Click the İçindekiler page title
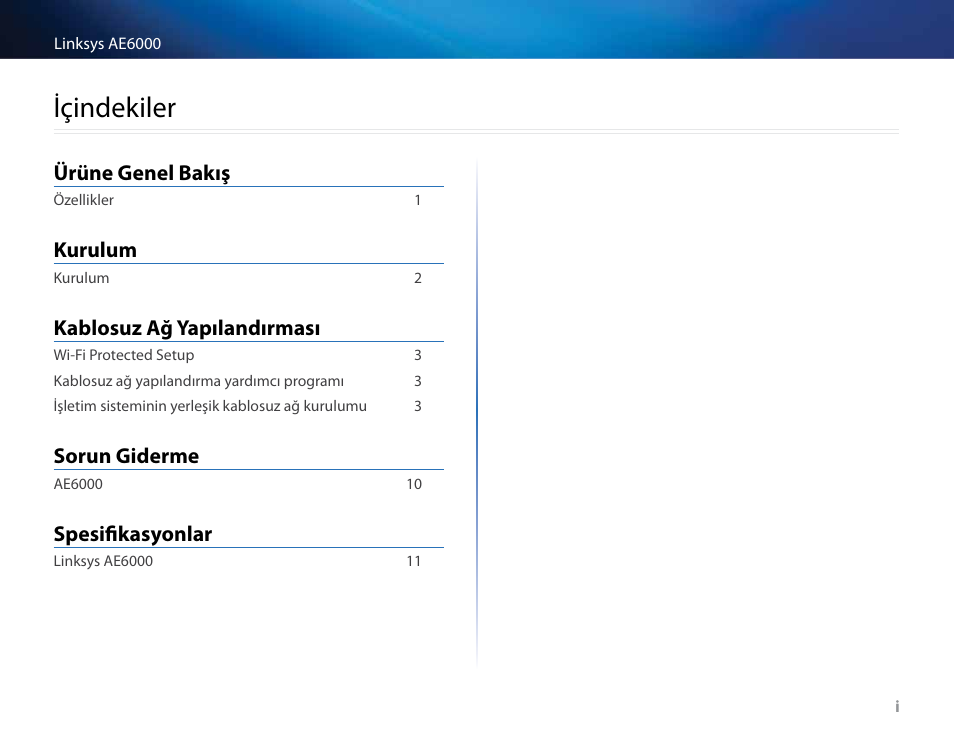This screenshot has width=954, height=738. coord(114,108)
